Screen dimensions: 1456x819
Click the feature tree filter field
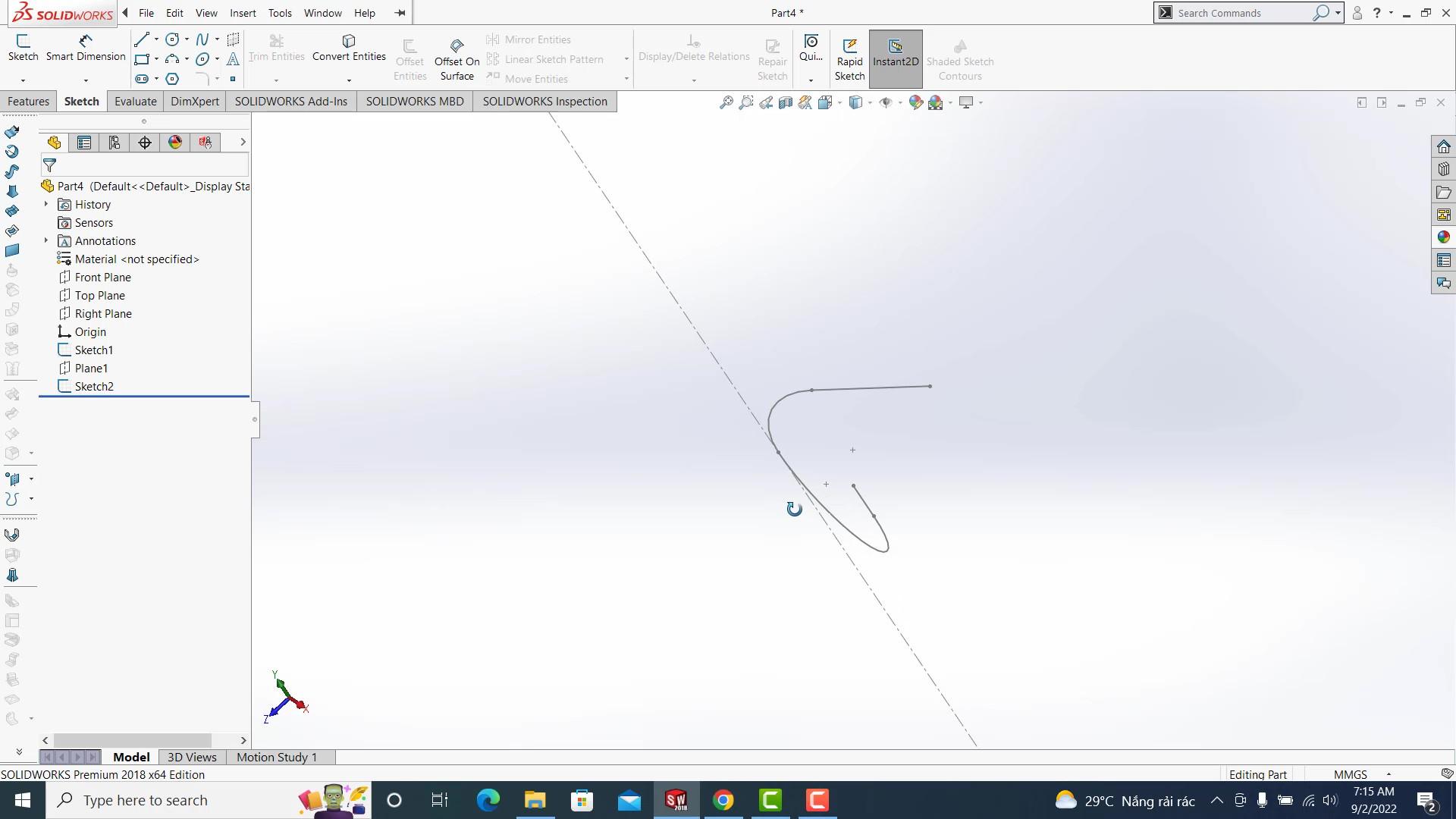[145, 165]
